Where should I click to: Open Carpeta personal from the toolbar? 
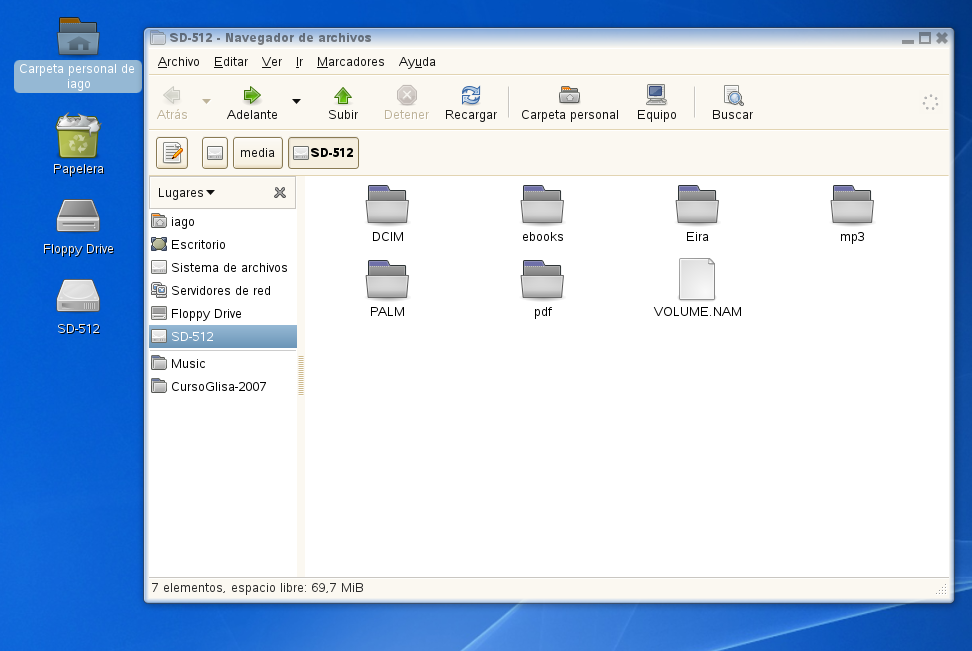click(569, 96)
